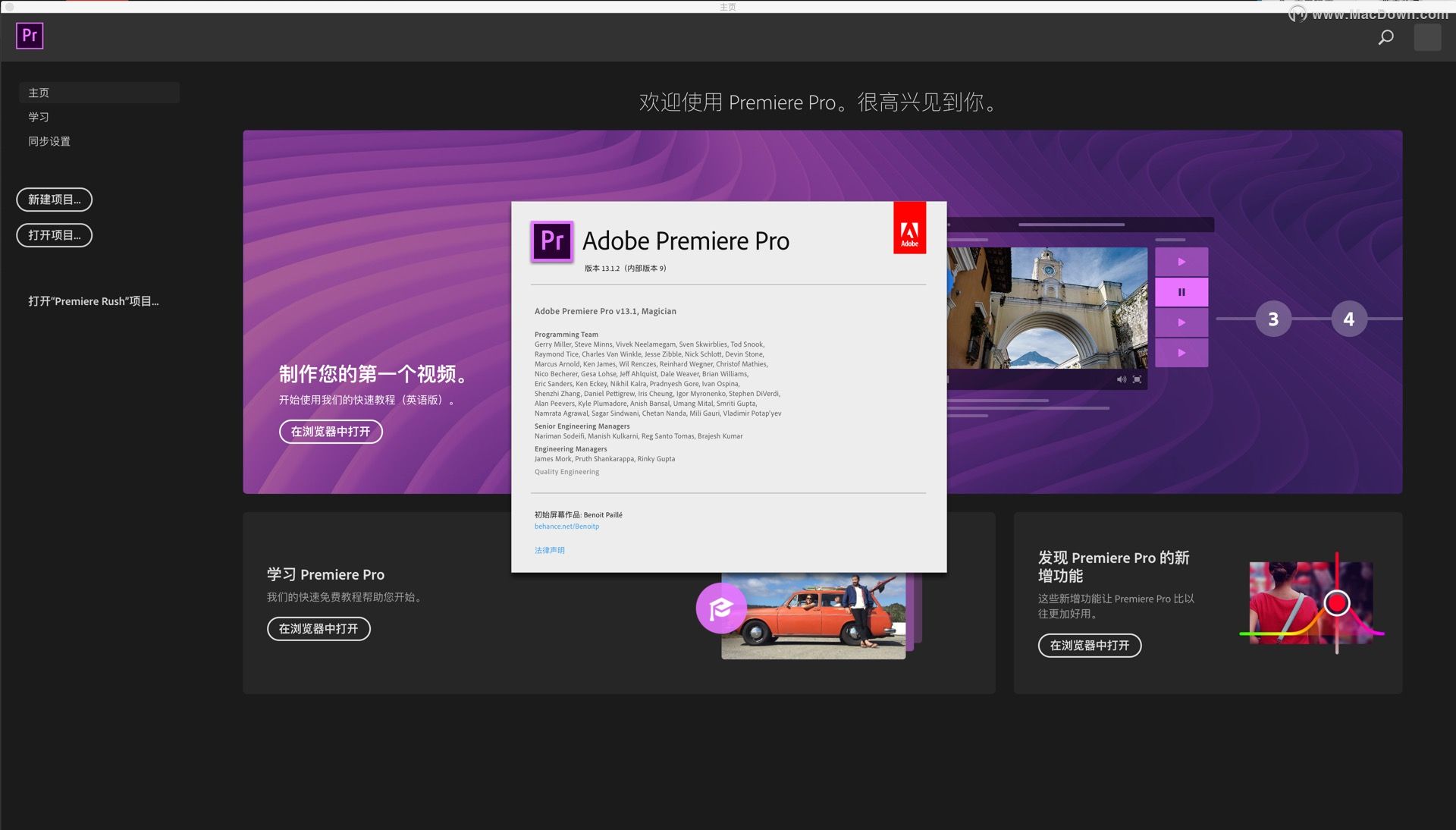Click the 制作您的第一个视频 headline
1456x830 pixels.
(374, 374)
